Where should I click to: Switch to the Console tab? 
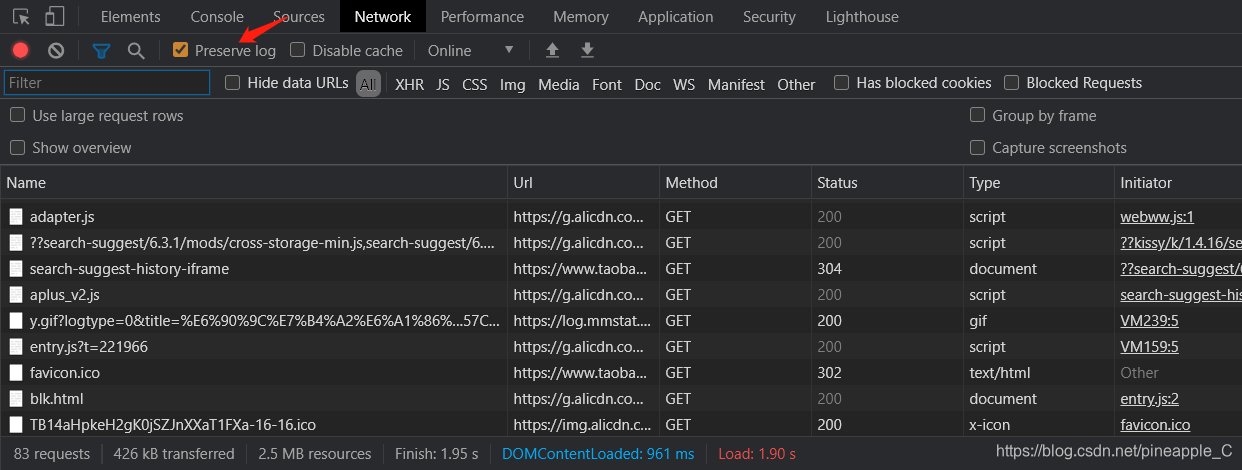coord(217,16)
